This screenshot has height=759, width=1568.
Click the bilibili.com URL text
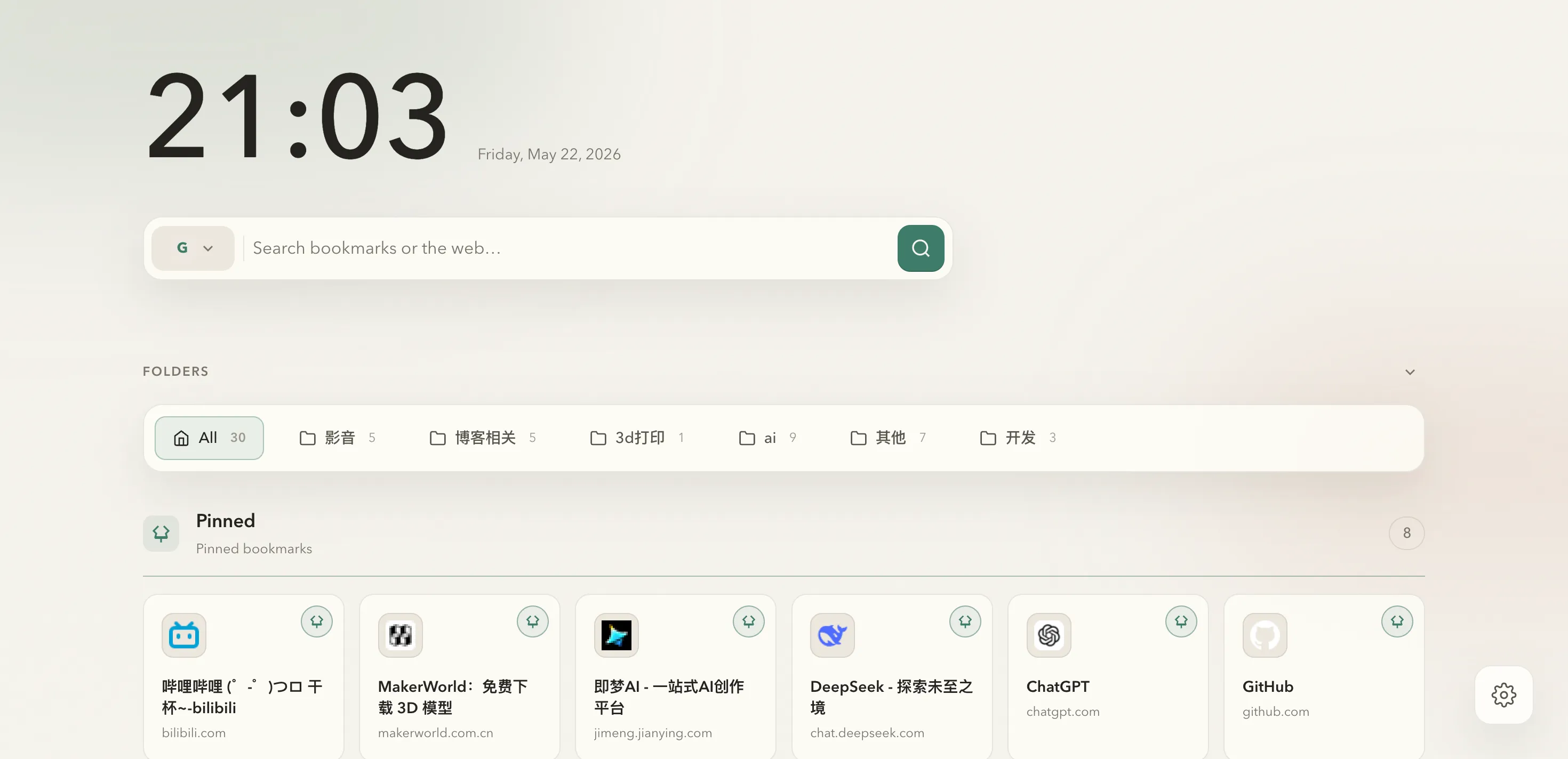click(194, 733)
